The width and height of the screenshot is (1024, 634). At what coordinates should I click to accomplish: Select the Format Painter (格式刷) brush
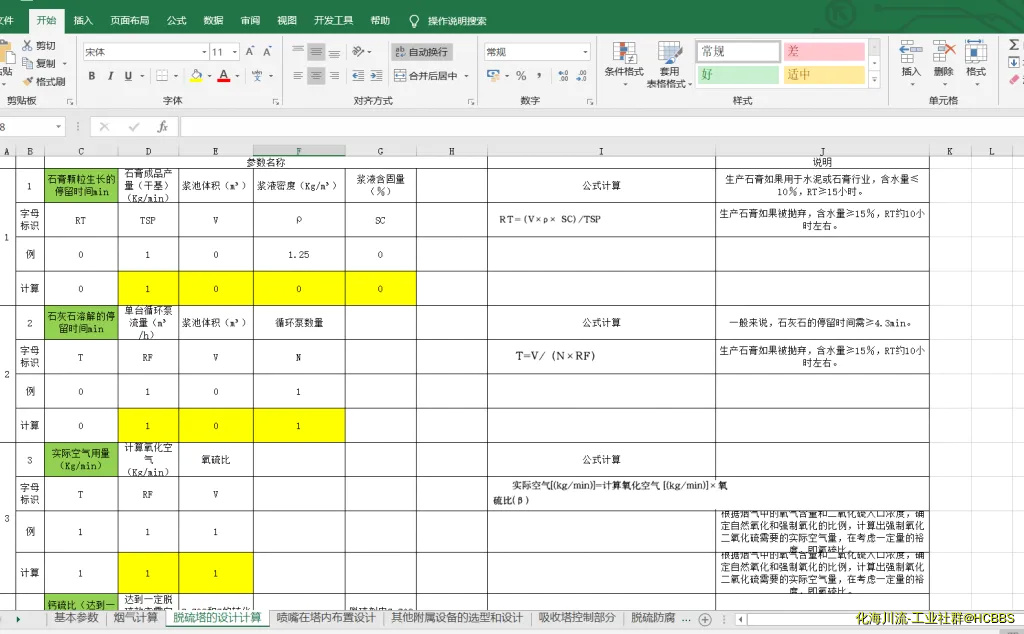(27, 82)
